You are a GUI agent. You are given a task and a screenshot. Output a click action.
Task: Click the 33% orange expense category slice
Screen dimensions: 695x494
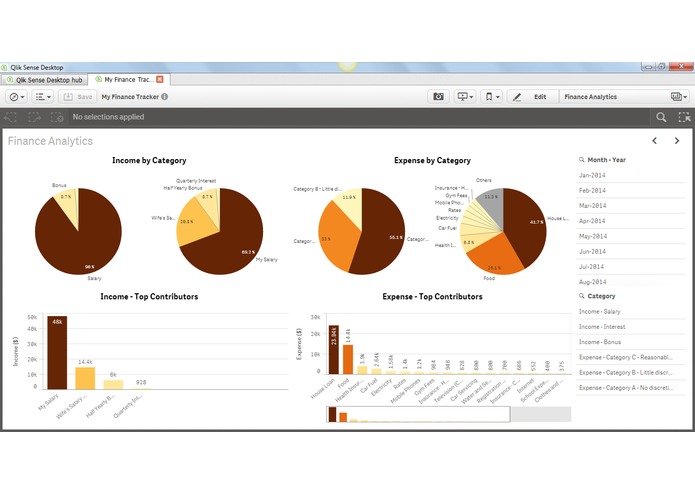point(337,237)
